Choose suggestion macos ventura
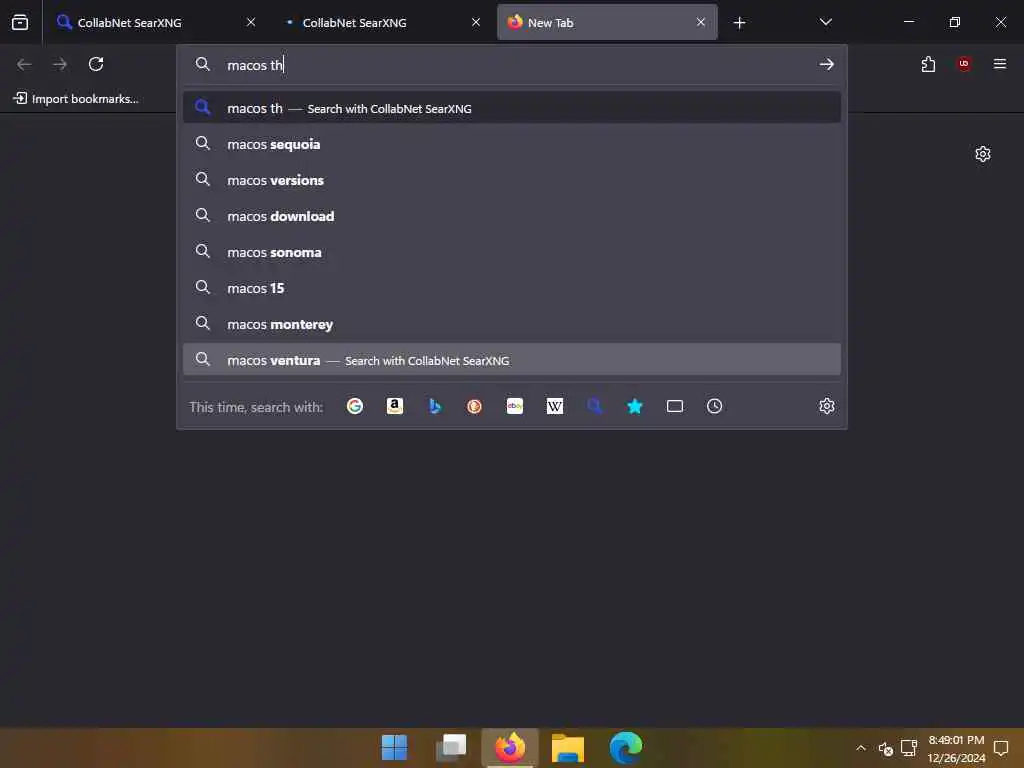Screen dimensions: 1024x768 click(x=511, y=360)
